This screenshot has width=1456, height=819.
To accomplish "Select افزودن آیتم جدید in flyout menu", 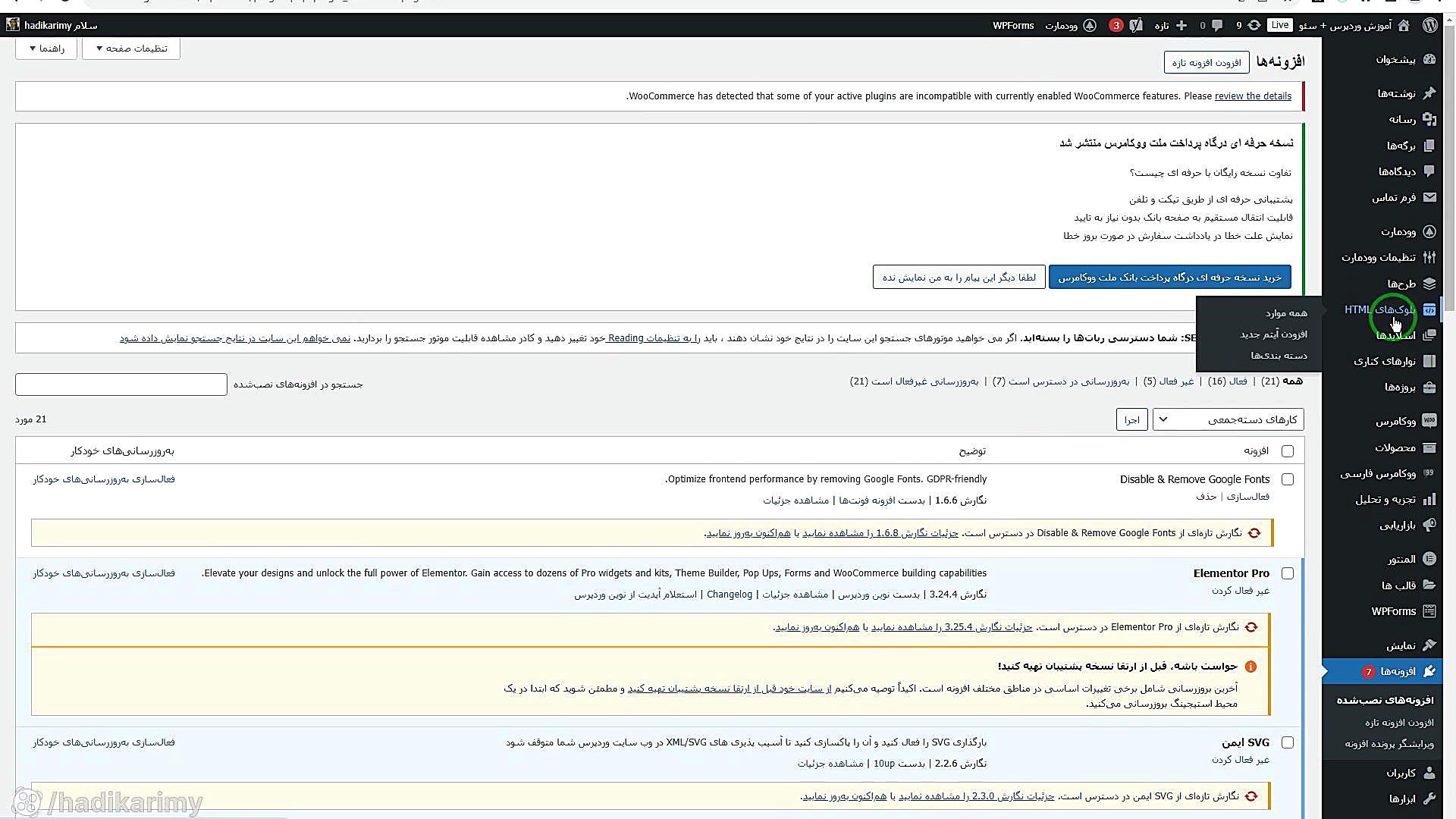I will click(1274, 334).
